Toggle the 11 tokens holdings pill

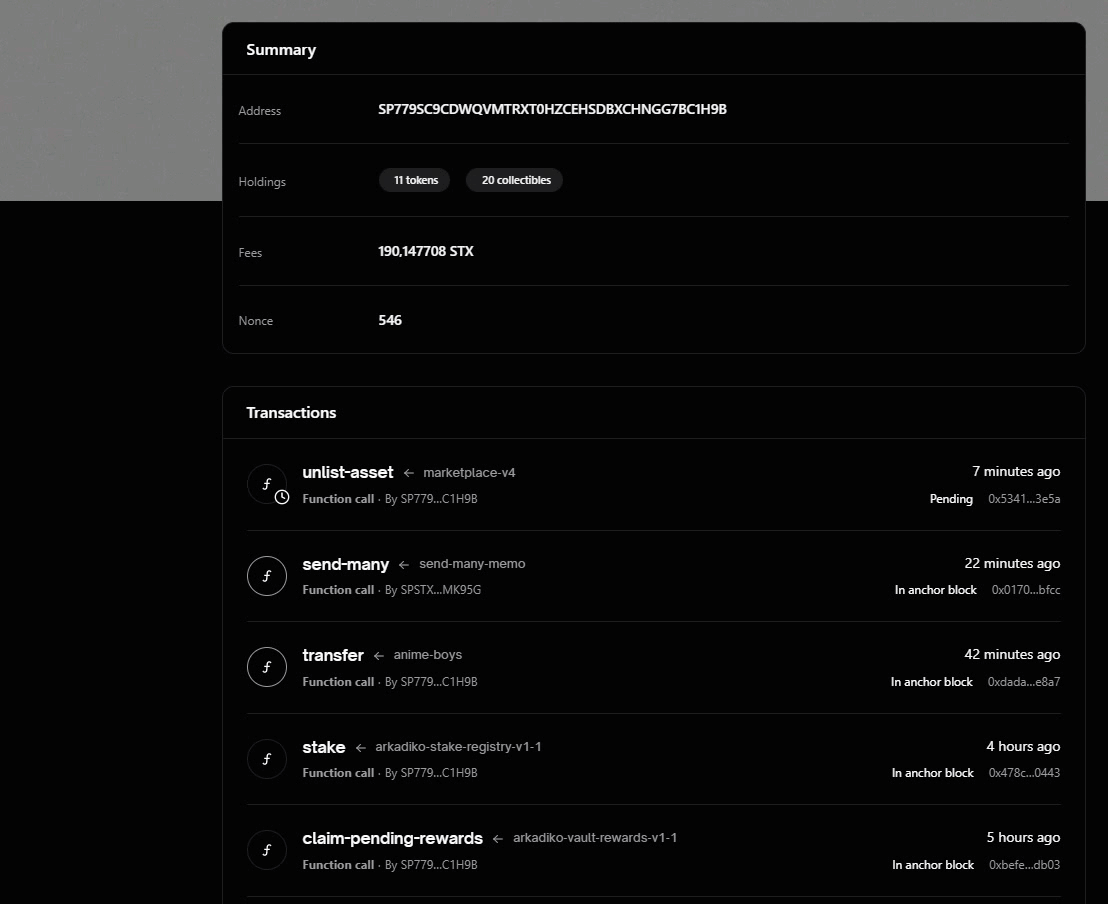(414, 180)
